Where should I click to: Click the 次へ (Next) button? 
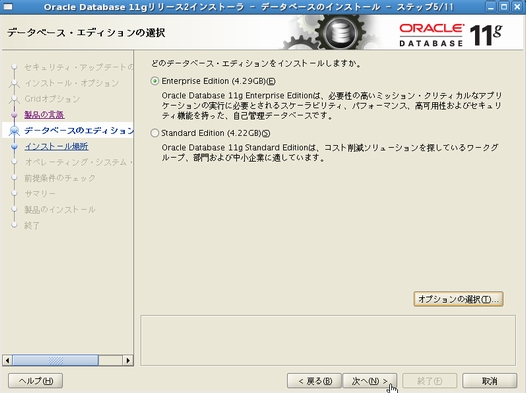tap(369, 381)
